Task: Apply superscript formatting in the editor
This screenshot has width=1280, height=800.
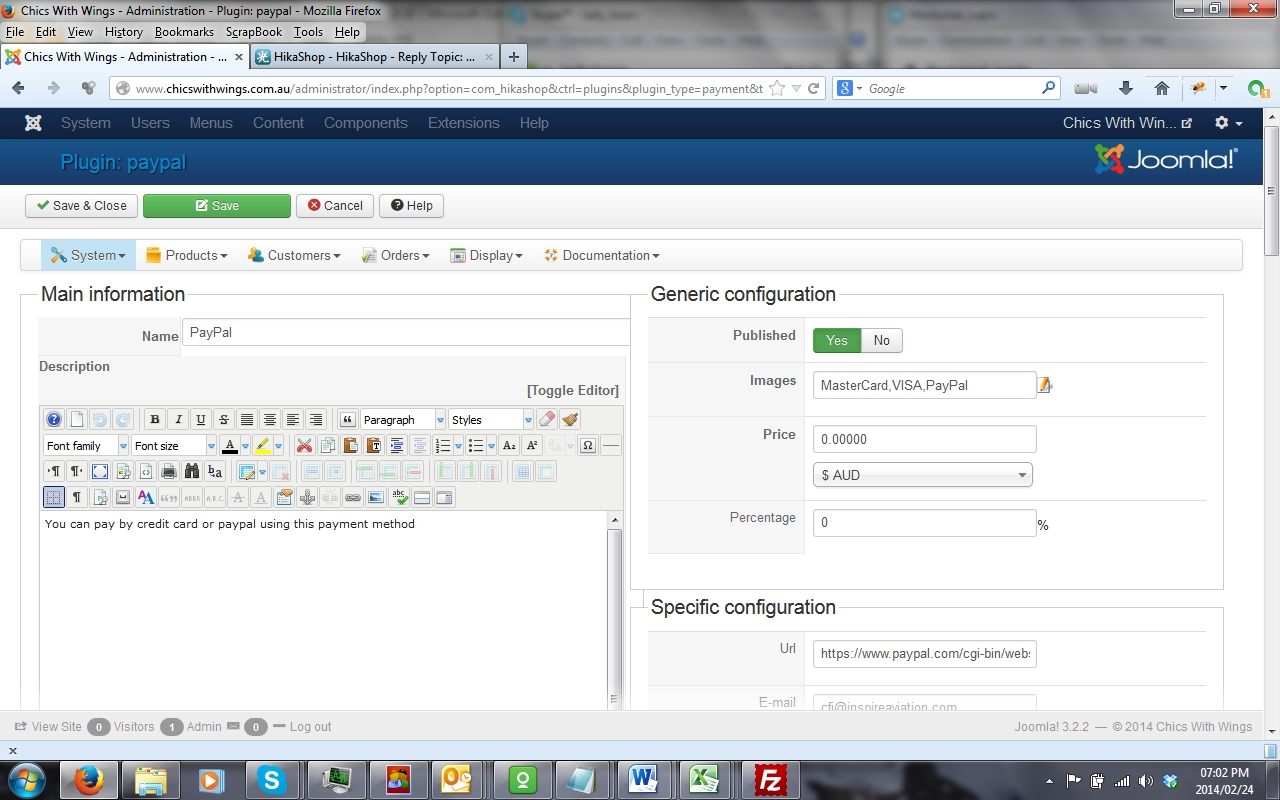Action: coord(532,446)
